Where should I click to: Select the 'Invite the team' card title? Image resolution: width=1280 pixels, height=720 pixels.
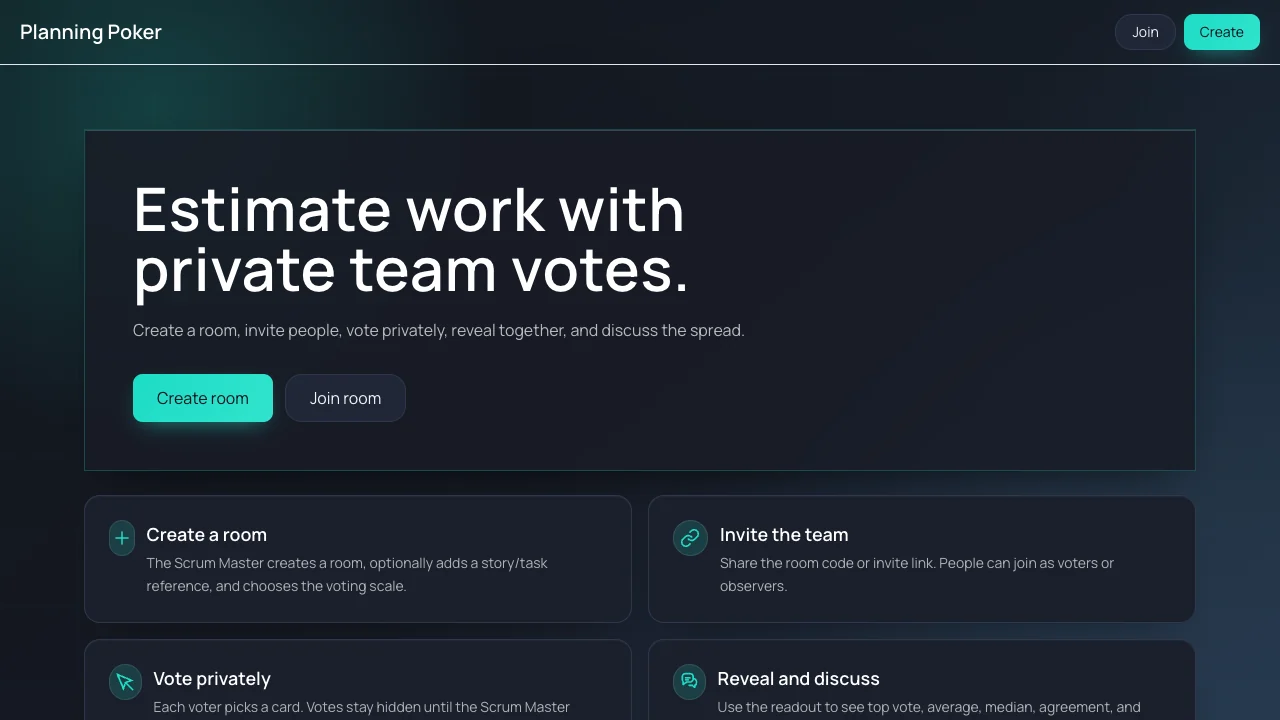click(x=784, y=535)
